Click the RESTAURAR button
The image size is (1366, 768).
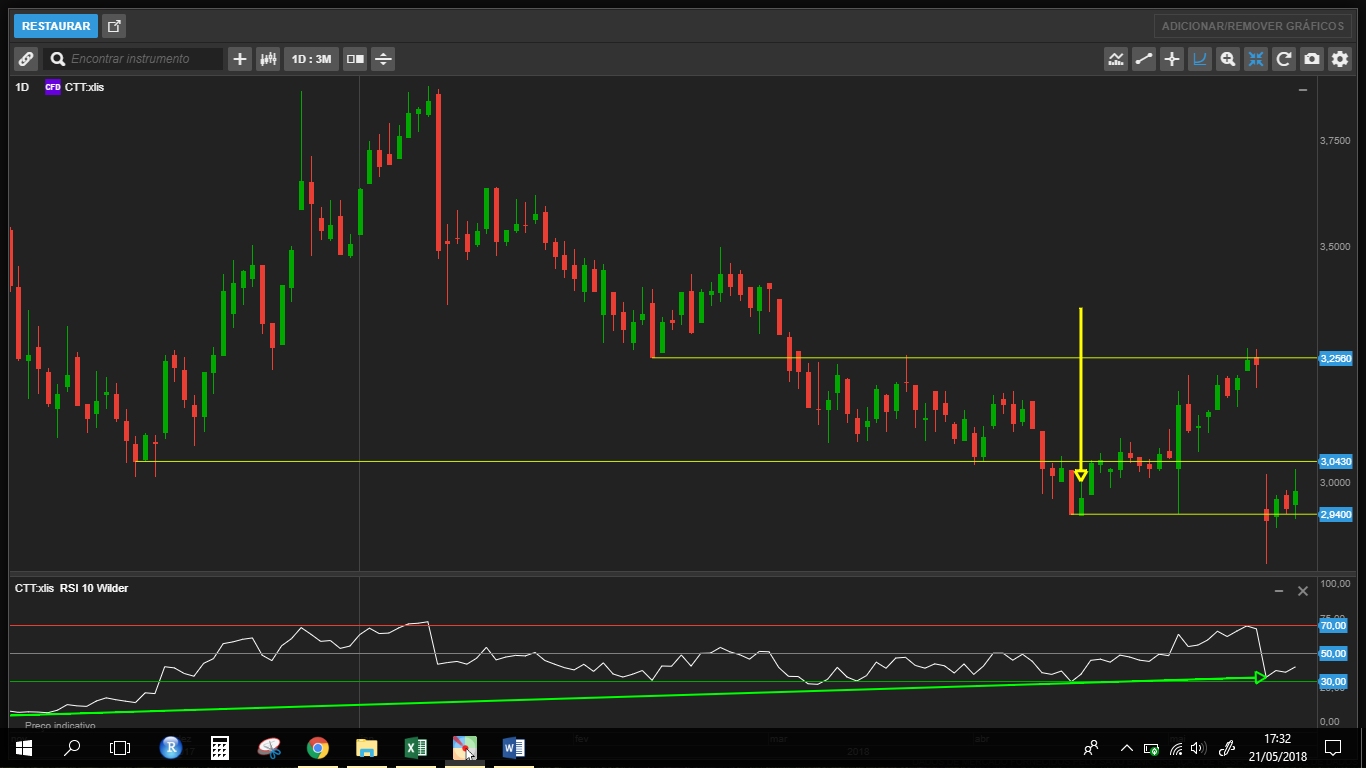click(56, 26)
